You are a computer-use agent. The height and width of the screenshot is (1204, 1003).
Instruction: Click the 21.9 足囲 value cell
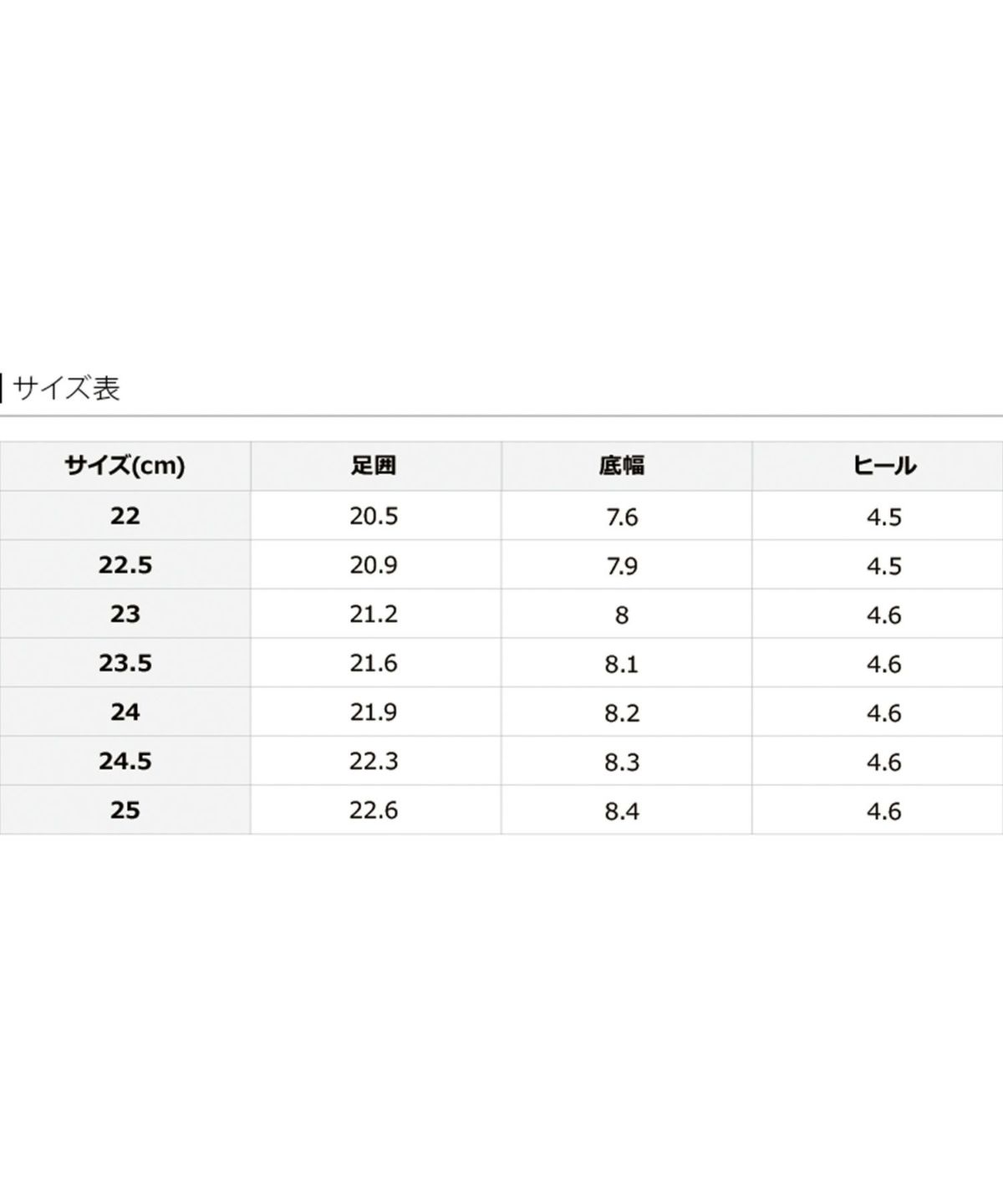click(x=374, y=712)
